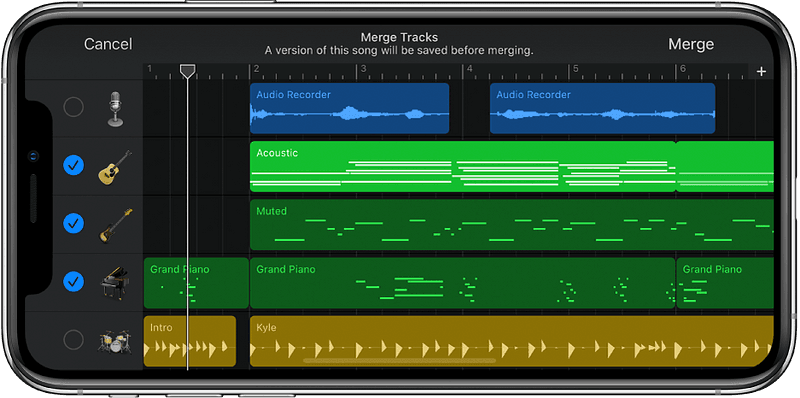Tap the Cancel button
800x398 pixels.
coord(108,44)
